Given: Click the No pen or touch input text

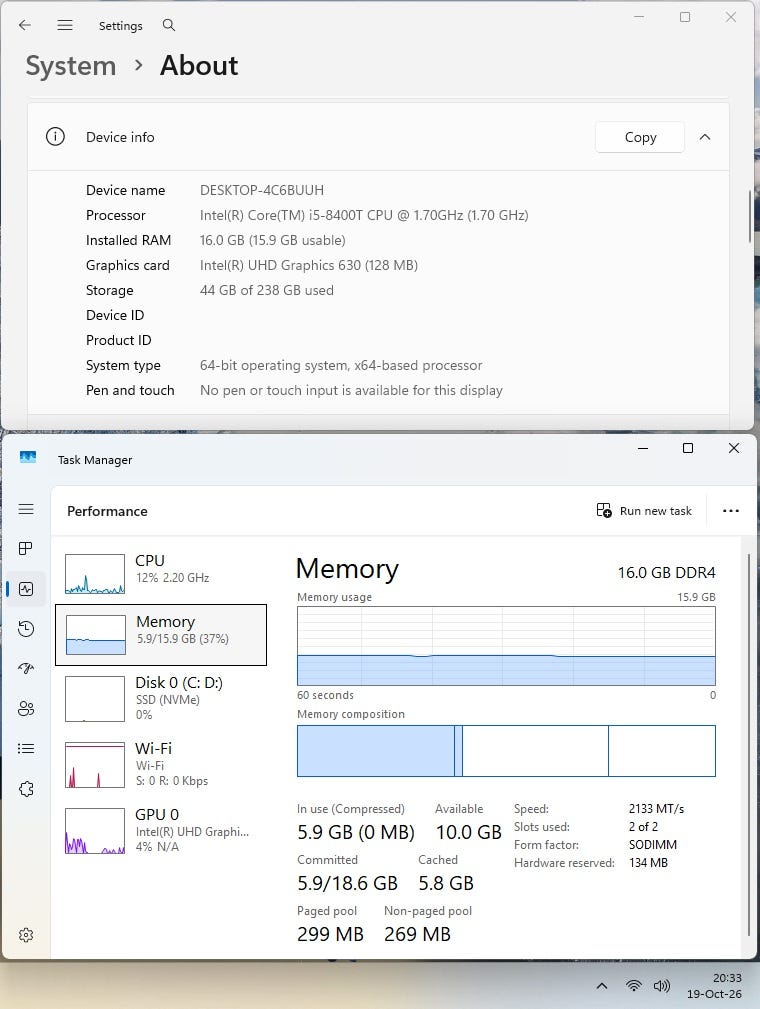Looking at the screenshot, I should tap(351, 391).
